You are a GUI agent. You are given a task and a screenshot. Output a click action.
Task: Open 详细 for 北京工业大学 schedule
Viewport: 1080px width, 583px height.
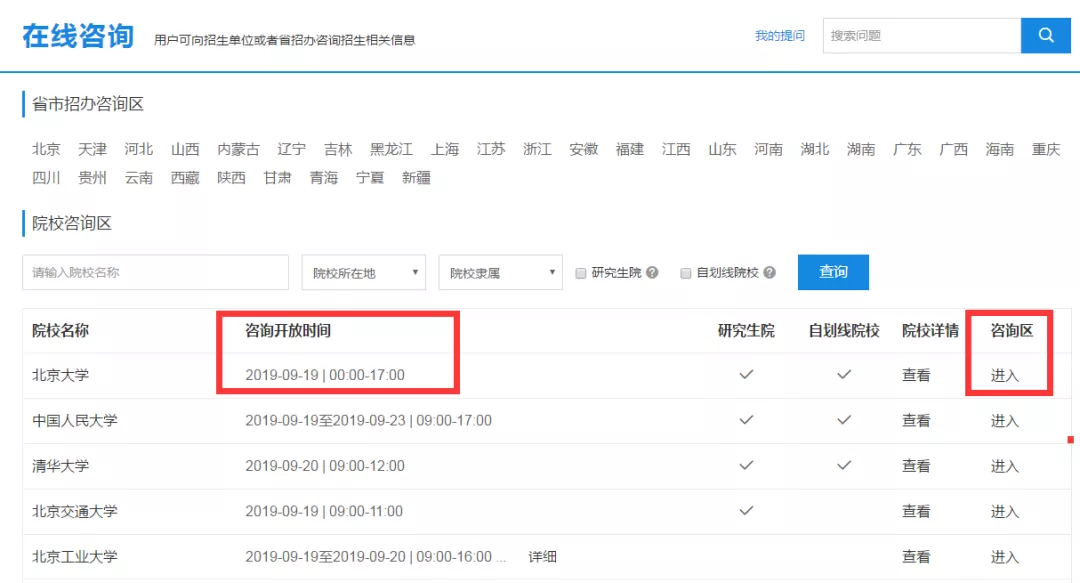(543, 557)
